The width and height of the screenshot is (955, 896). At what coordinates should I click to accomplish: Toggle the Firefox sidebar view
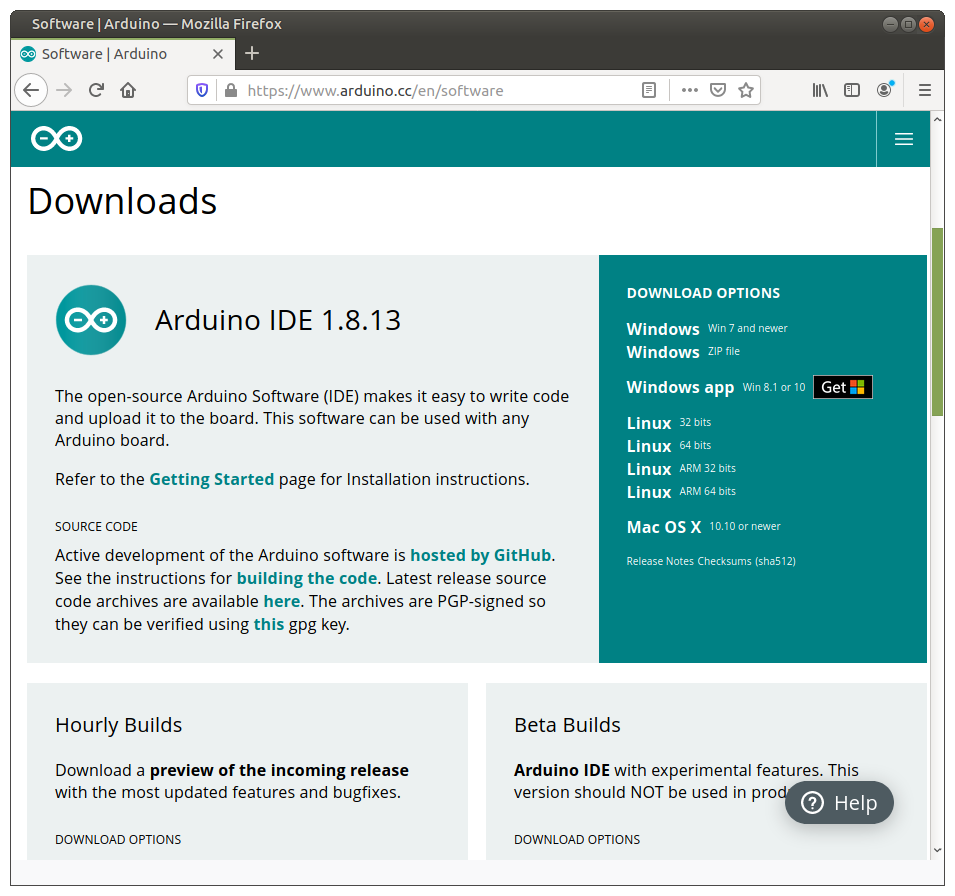point(852,90)
